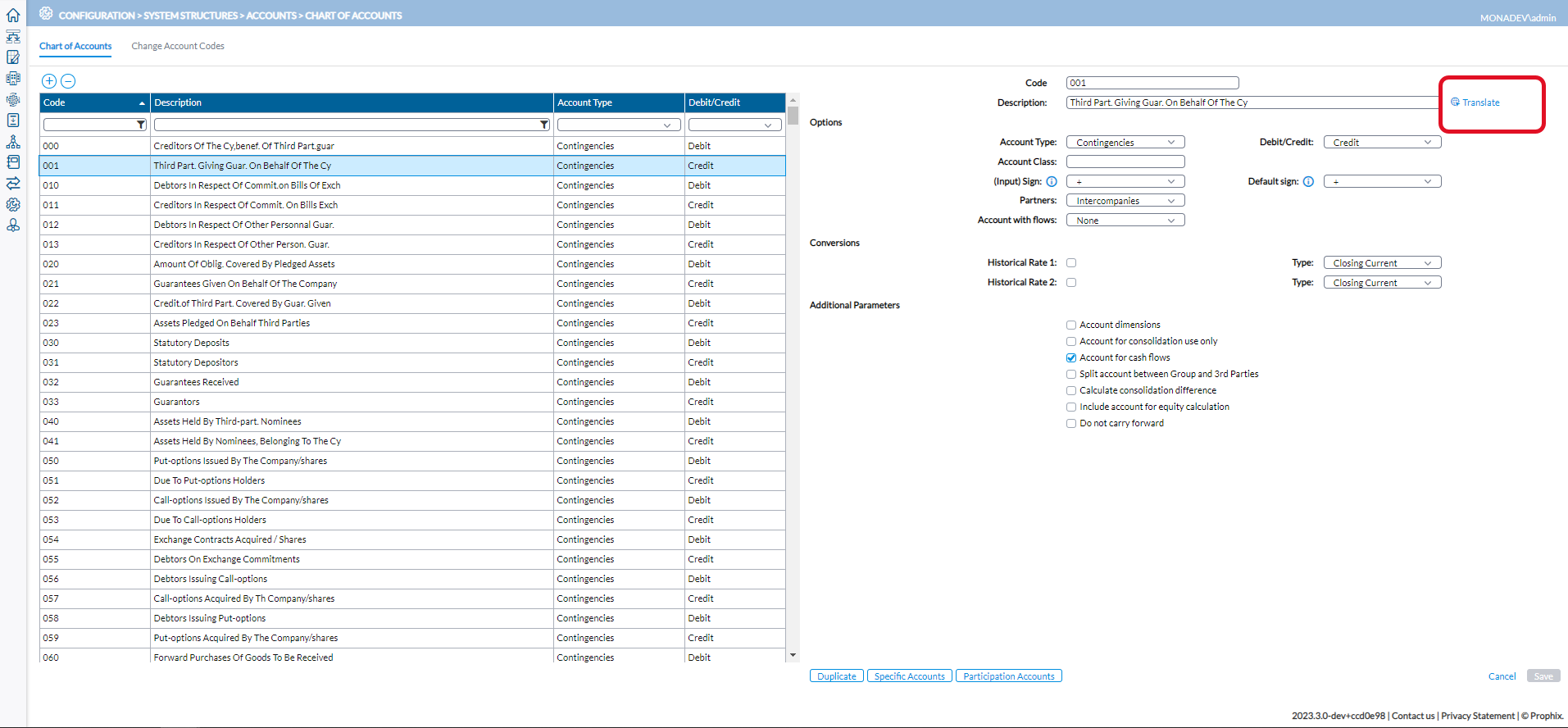Screen dimensions: 1568x728
Task: Click the Save button
Action: tap(1543, 676)
